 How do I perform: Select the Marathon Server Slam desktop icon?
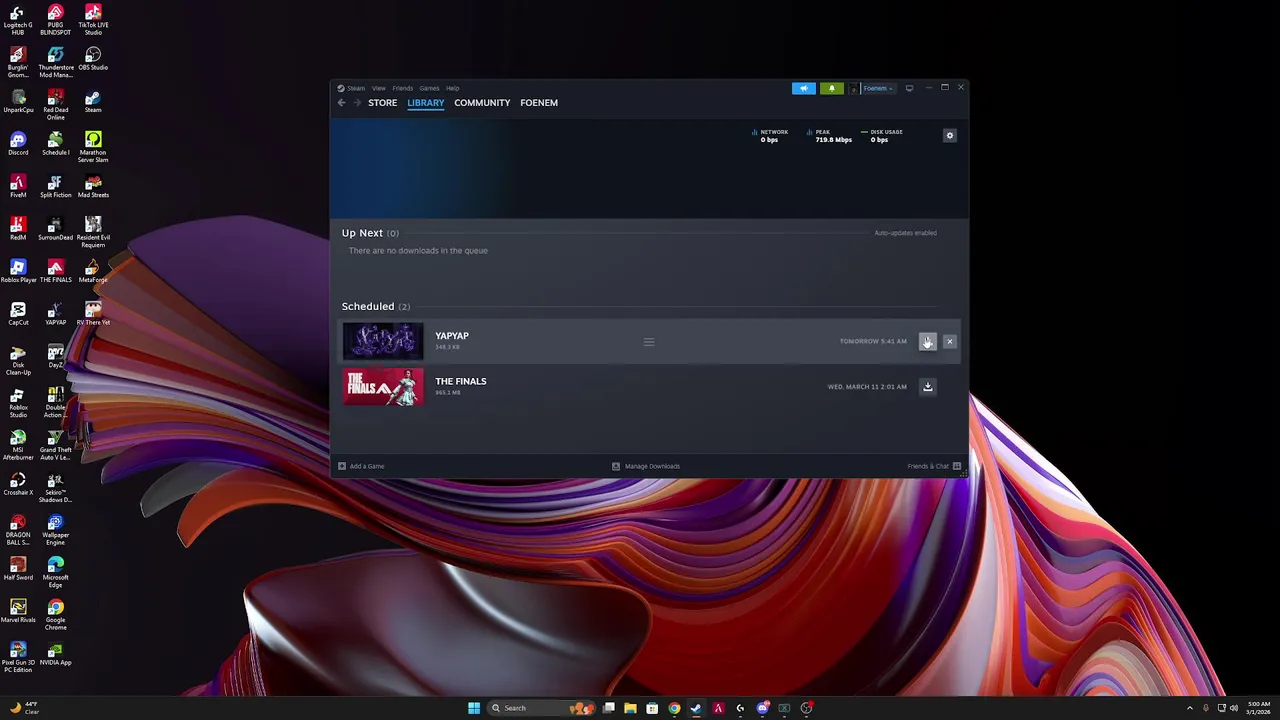93,148
